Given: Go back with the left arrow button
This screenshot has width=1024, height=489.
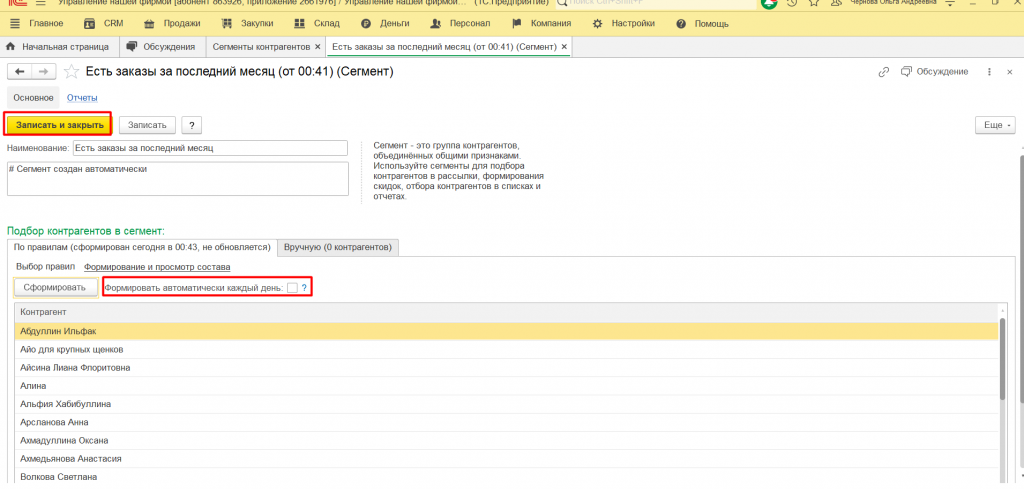Looking at the screenshot, I should point(20,72).
